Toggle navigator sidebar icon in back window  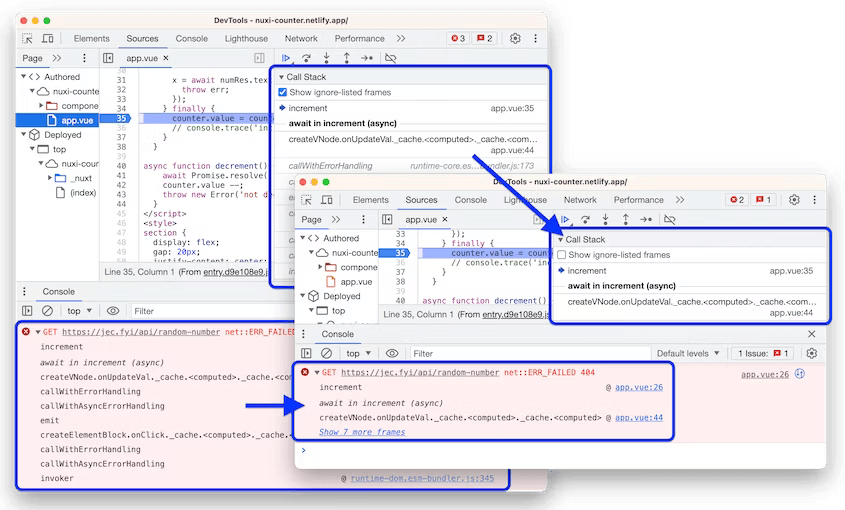coord(108,58)
